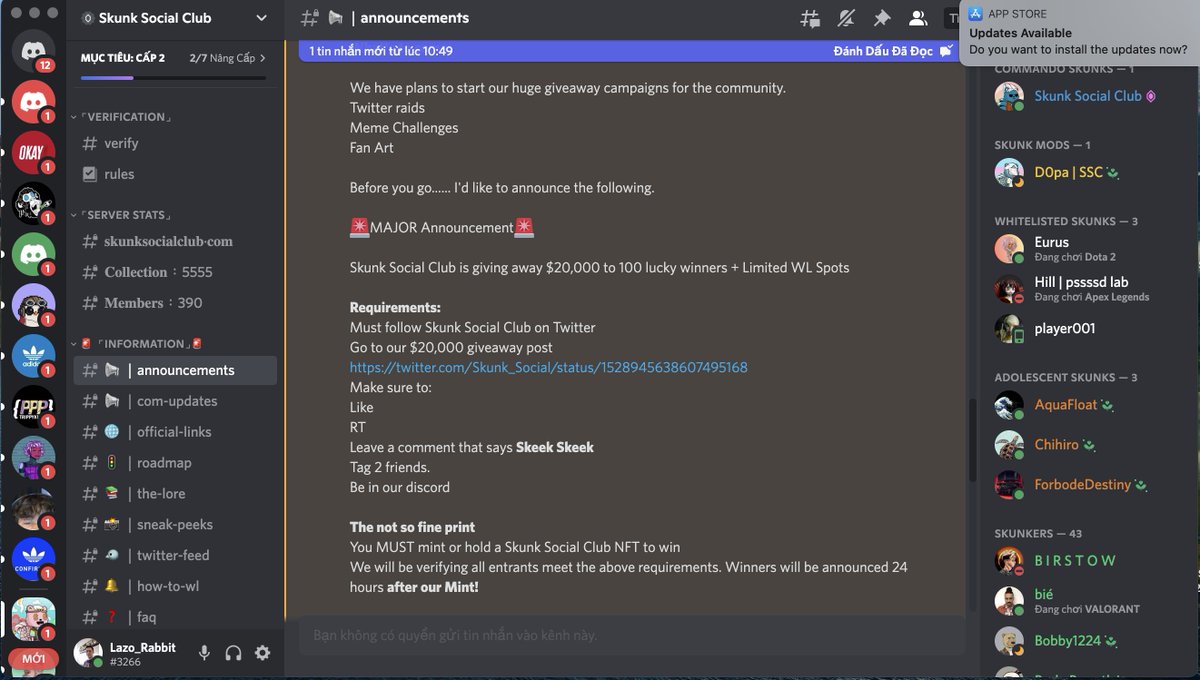Toggle microphone mute in user panel
The width and height of the screenshot is (1200, 680).
tap(204, 653)
